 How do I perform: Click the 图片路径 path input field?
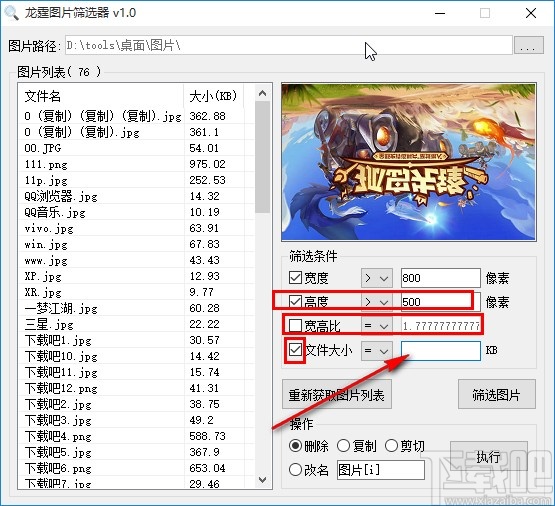click(288, 45)
